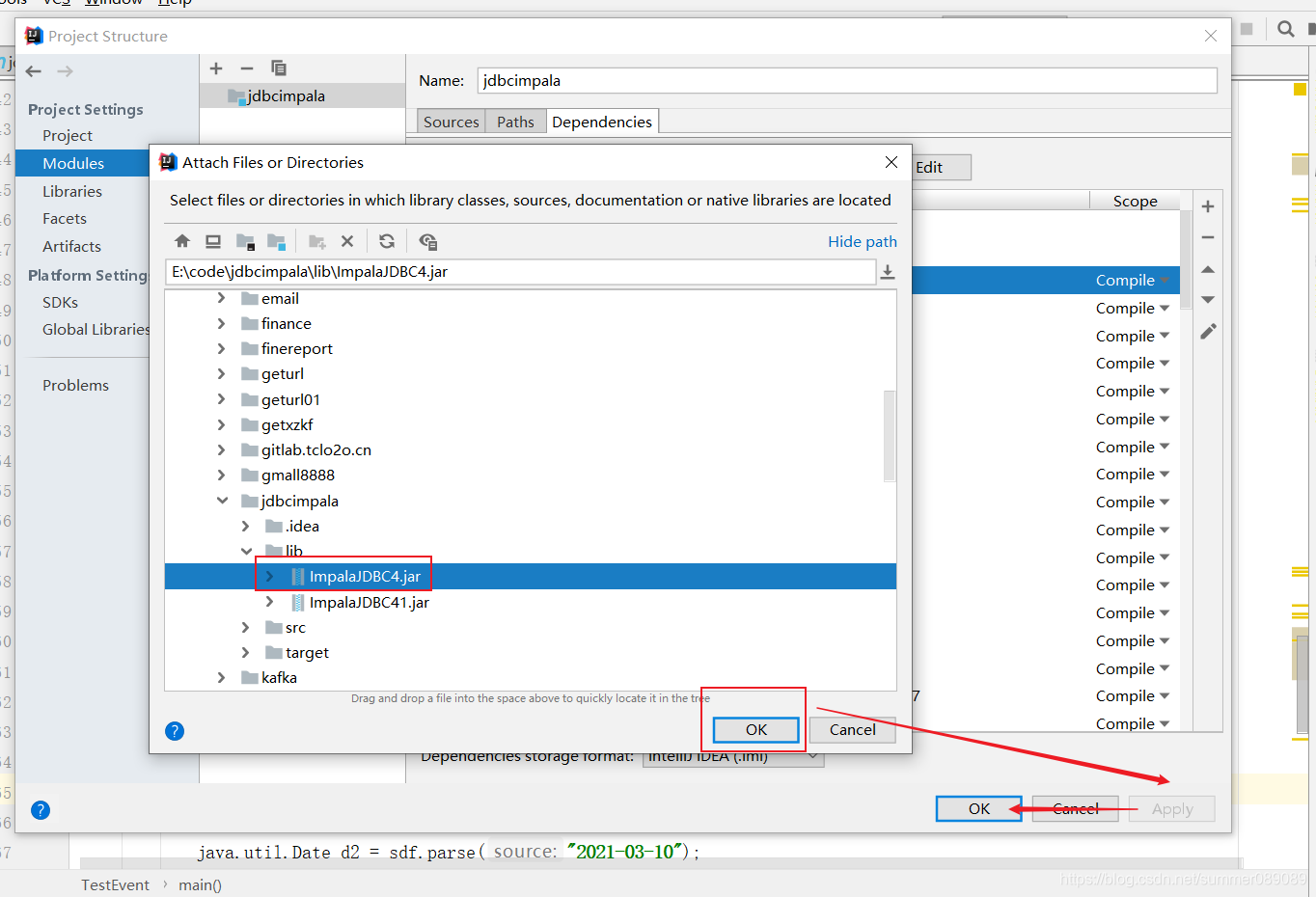This screenshot has height=897, width=1316.
Task: Click the file path input field
Action: pyautogui.click(x=521, y=272)
